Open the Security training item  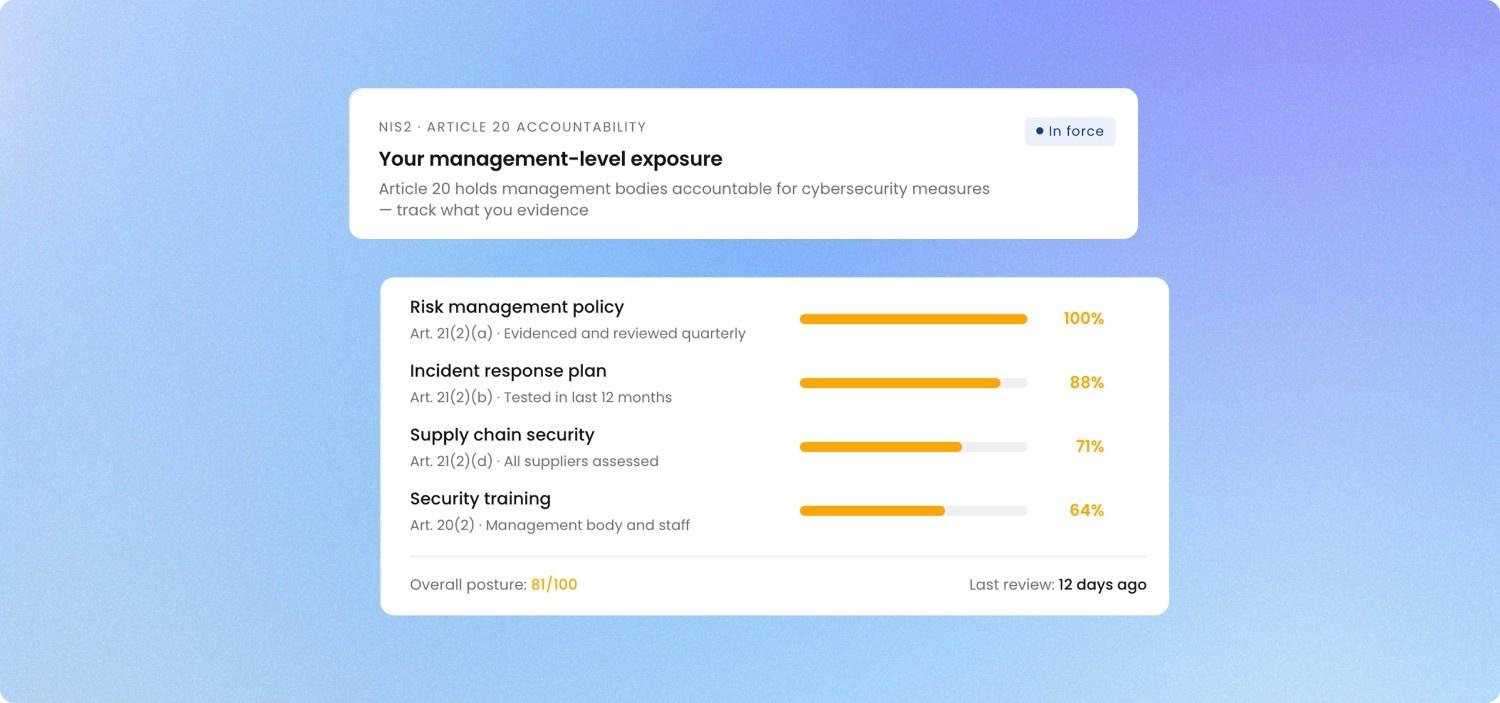click(x=480, y=499)
